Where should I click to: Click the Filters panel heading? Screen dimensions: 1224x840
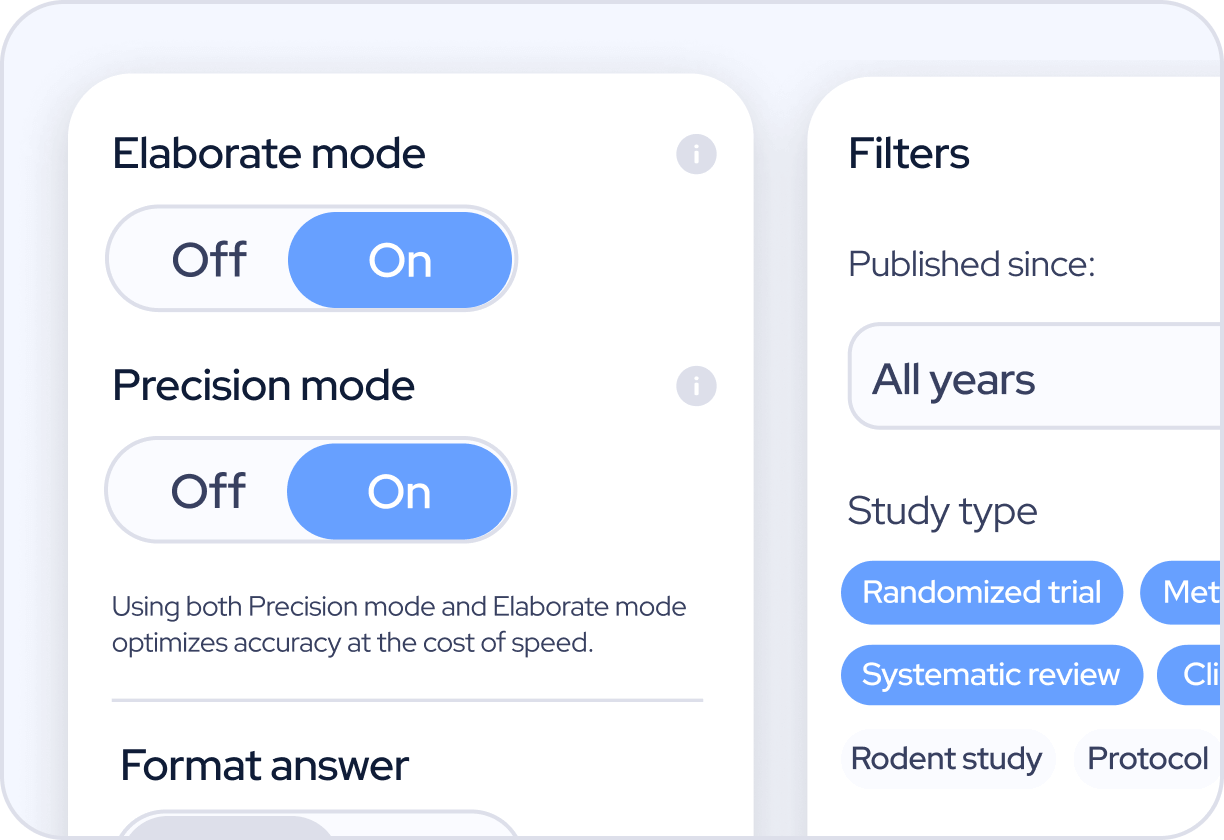[909, 154]
